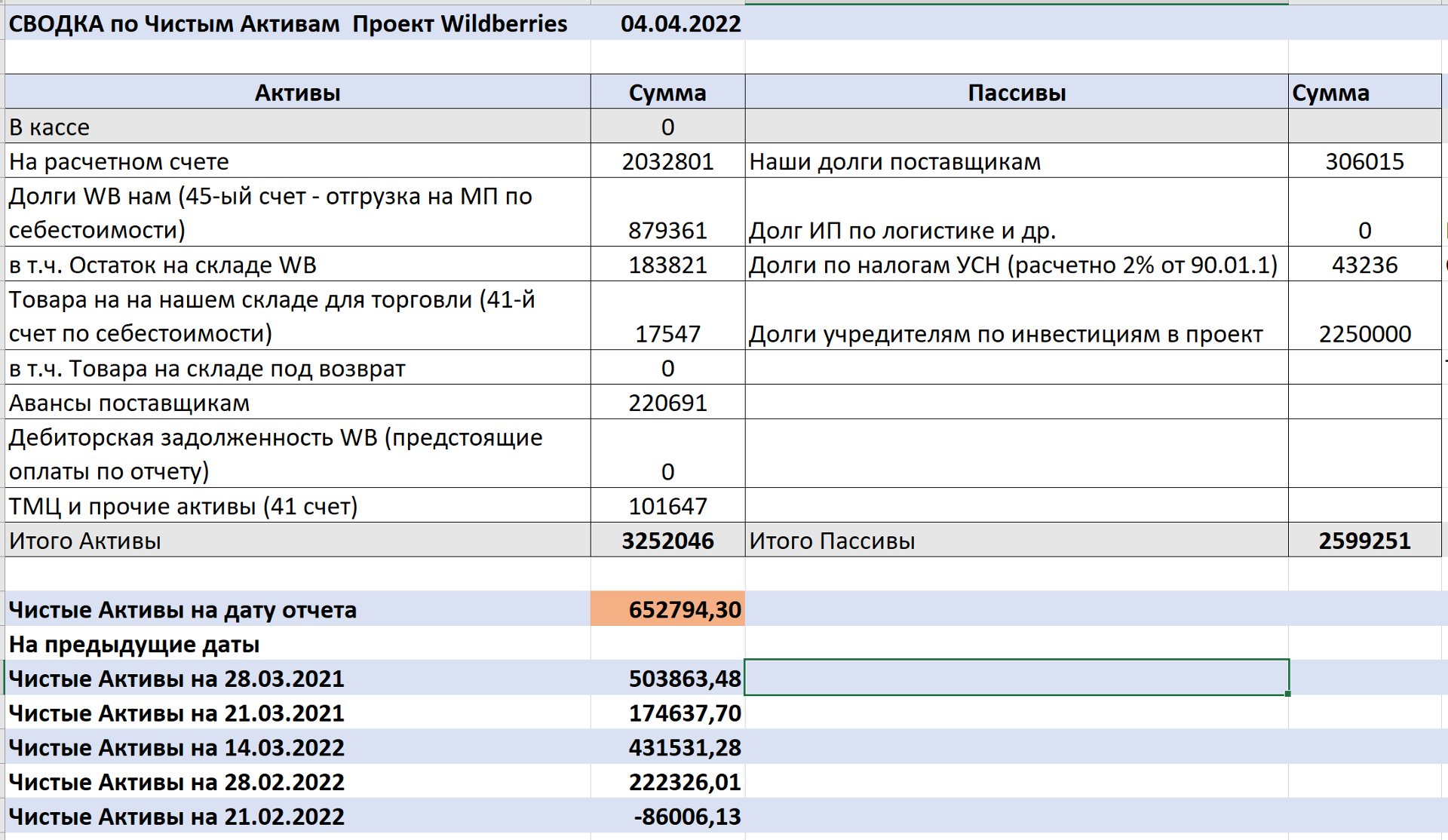Image resolution: width=1448 pixels, height=840 pixels.
Task: Select the 'На предыдущие даты' cell
Action: tap(298, 644)
